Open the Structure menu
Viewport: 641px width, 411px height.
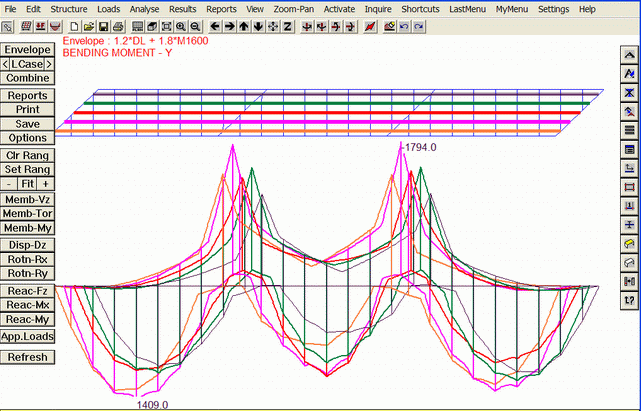69,9
